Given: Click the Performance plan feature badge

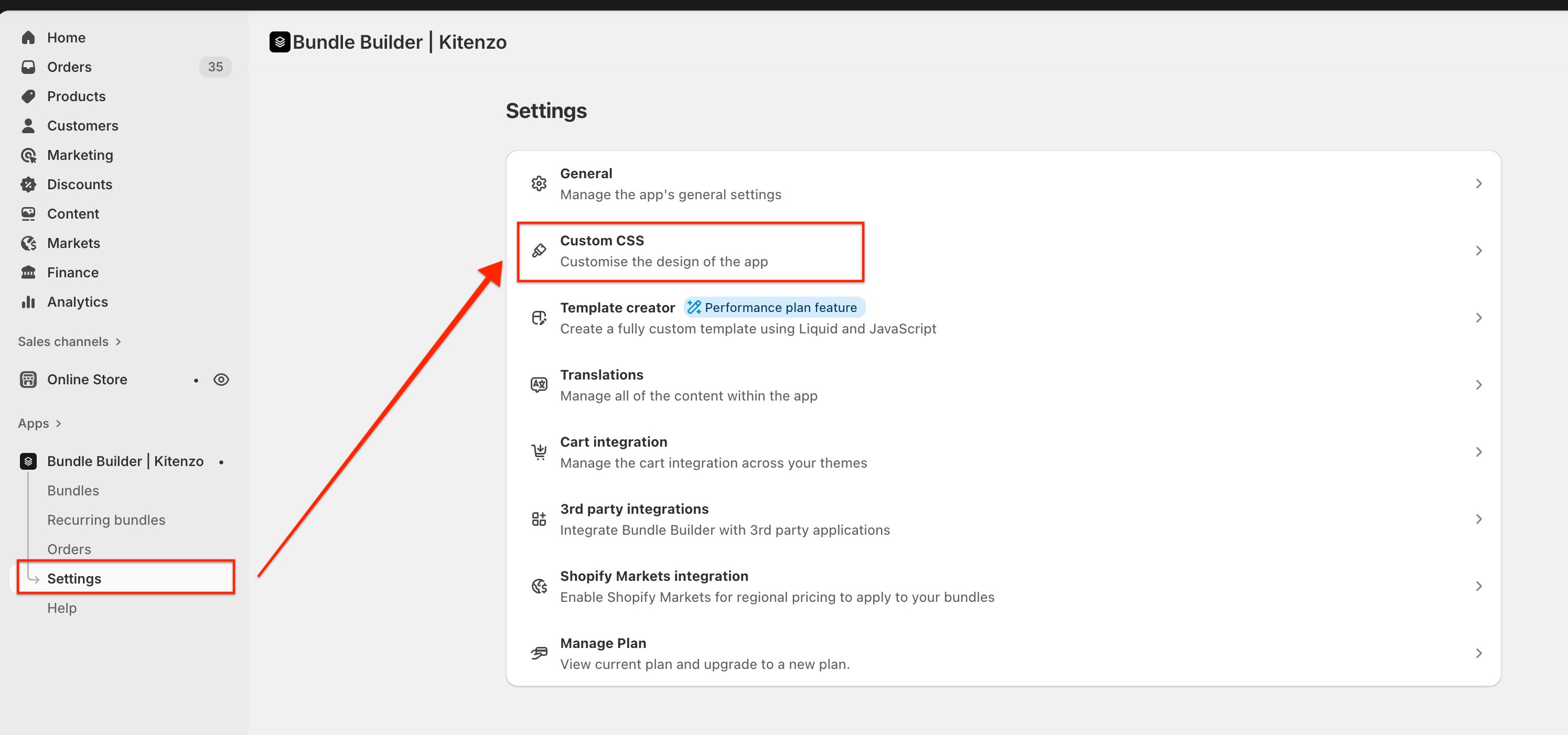Looking at the screenshot, I should 774,307.
